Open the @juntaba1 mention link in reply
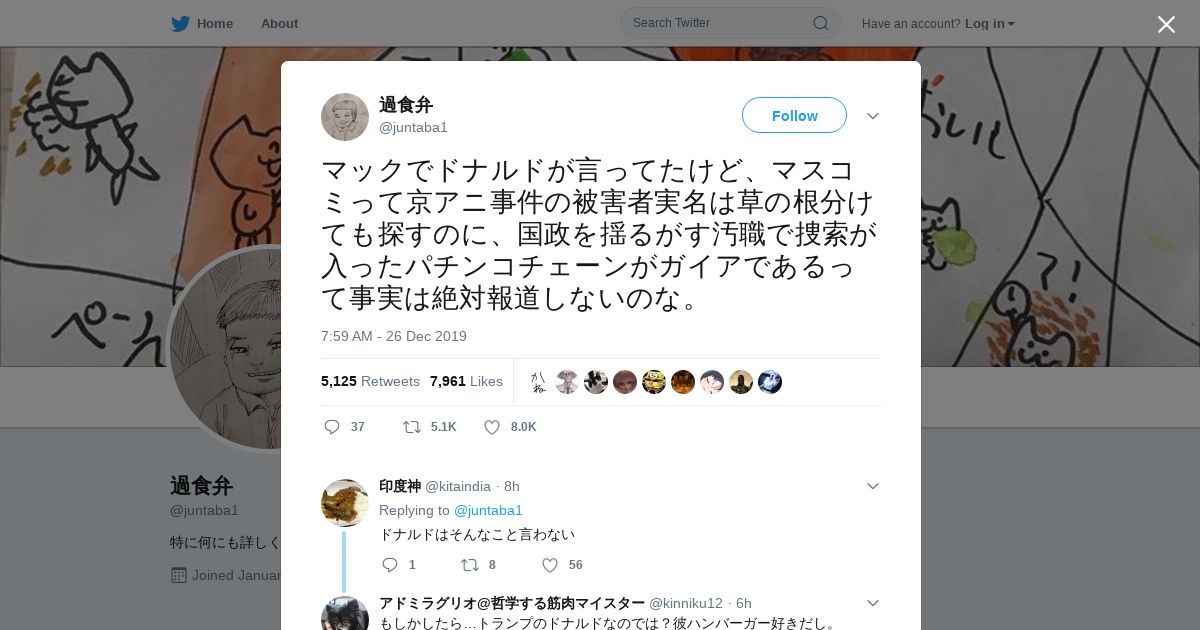This screenshot has width=1200, height=630. (488, 510)
